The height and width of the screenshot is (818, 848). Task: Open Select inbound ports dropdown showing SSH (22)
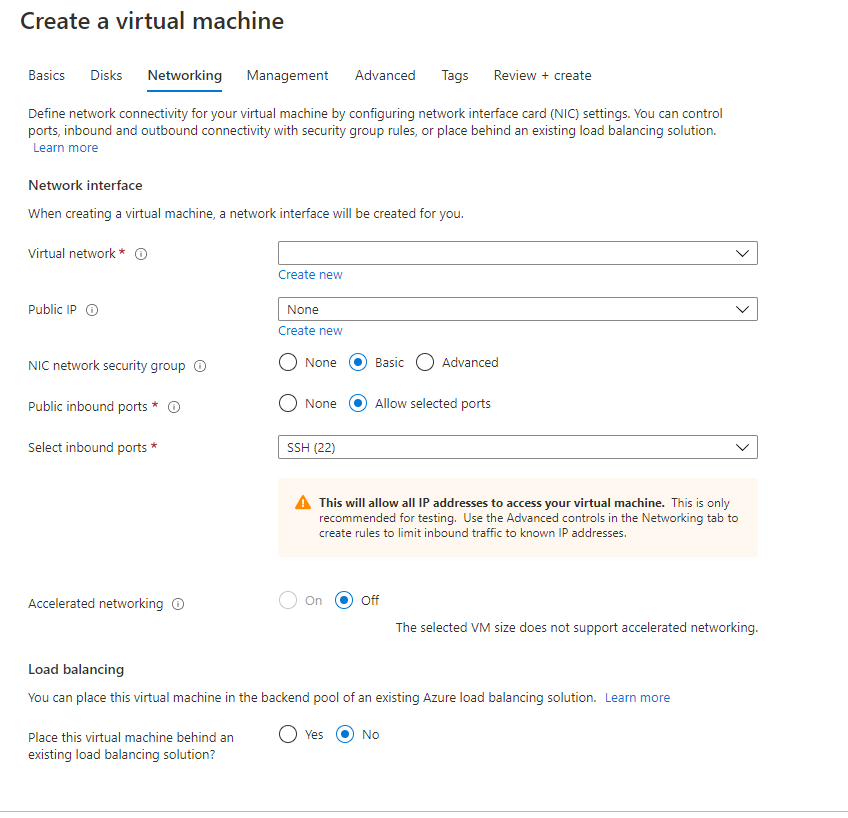(517, 447)
